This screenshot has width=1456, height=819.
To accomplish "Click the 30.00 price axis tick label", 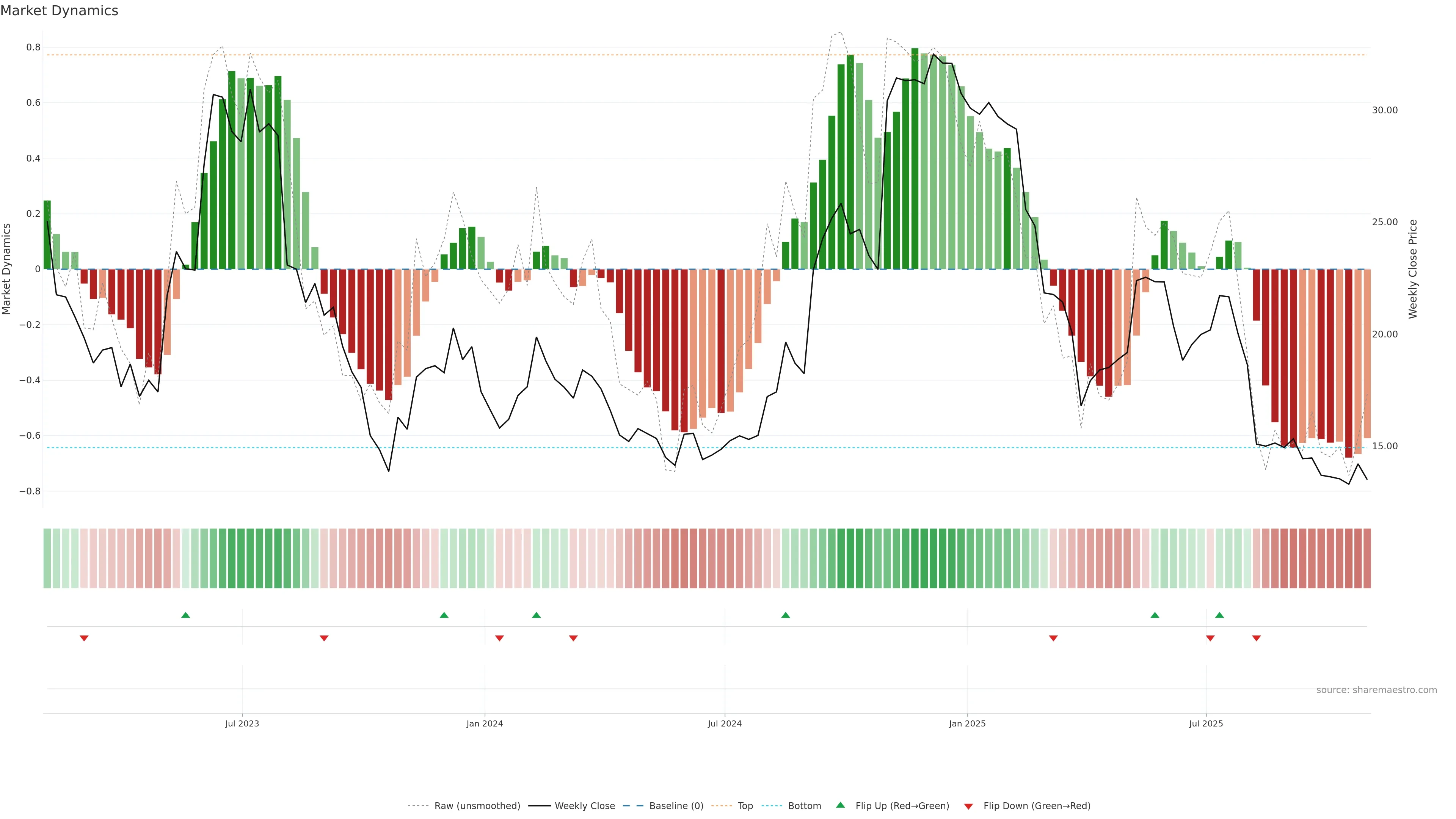I will (x=1384, y=110).
